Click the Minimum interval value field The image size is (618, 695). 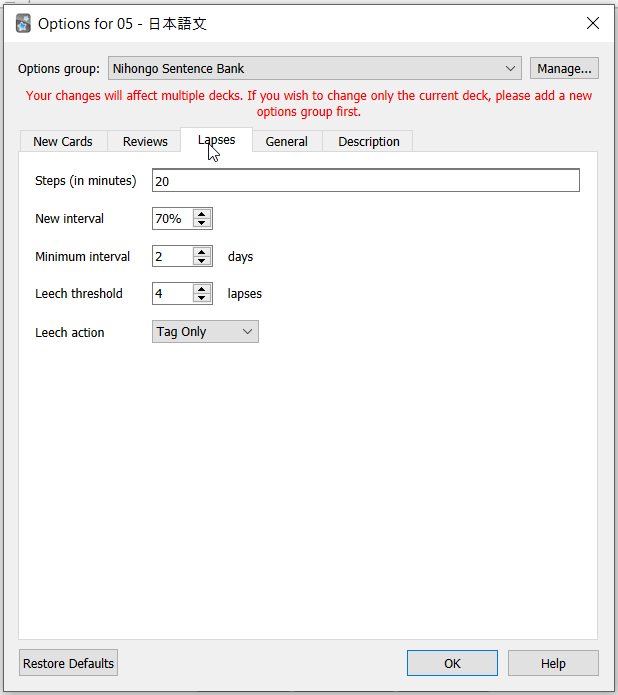(x=173, y=256)
